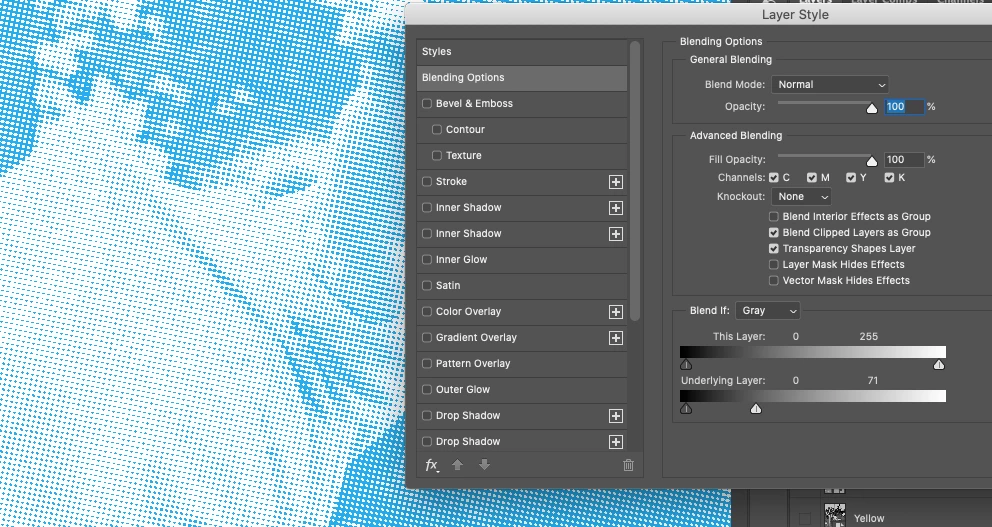The width and height of the screenshot is (992, 527).
Task: Select the Stroke effect row label
Action: (451, 182)
